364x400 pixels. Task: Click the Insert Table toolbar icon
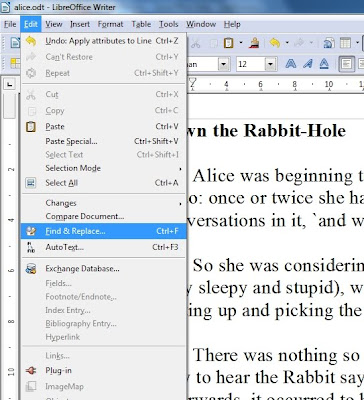click(345, 43)
